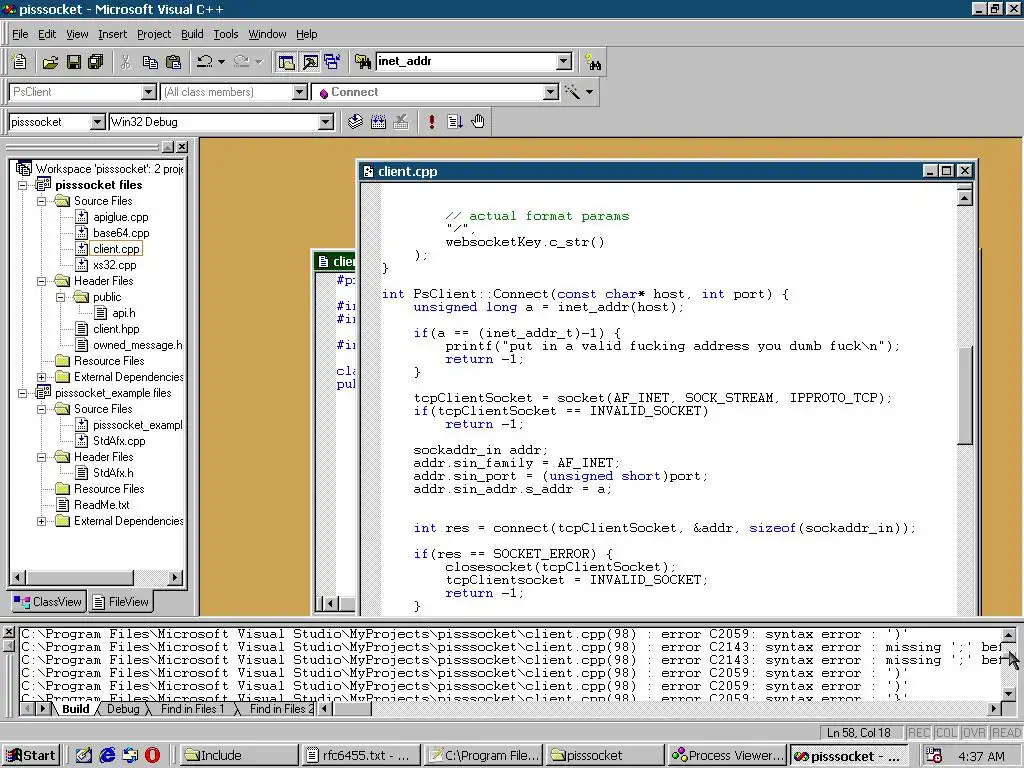The width and height of the screenshot is (1024, 768).
Task: Click the client.cpp editor vertical scrollbar thumb
Action: [965, 395]
